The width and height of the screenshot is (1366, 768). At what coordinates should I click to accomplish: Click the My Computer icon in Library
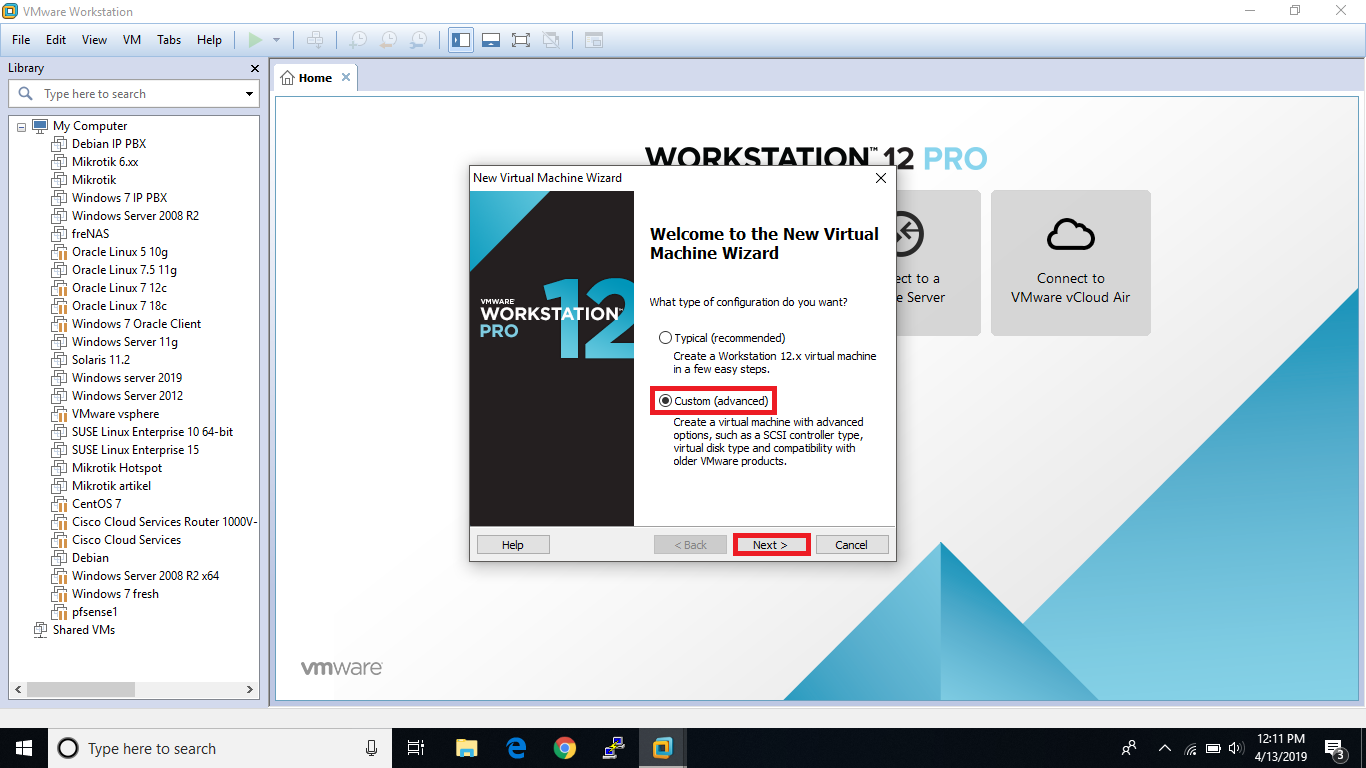click(40, 126)
